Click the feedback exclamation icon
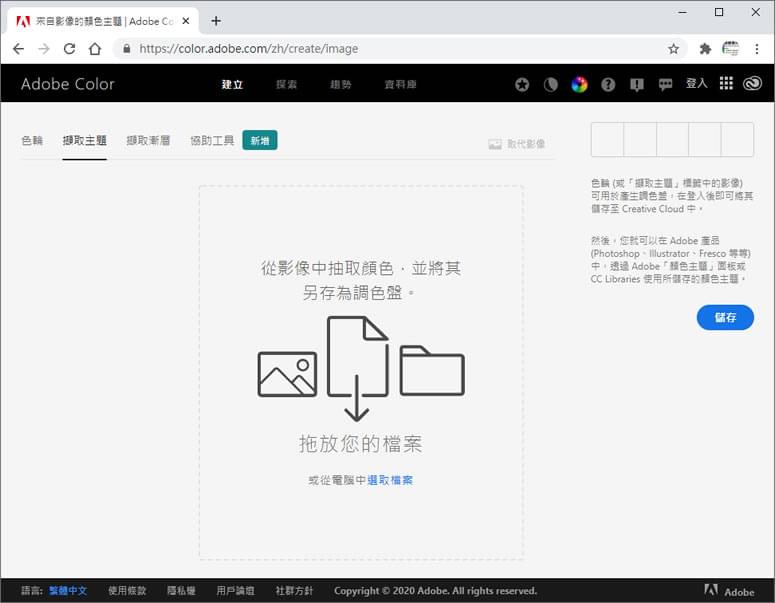Screen dimensions: 775x603 pyautogui.click(x=637, y=85)
